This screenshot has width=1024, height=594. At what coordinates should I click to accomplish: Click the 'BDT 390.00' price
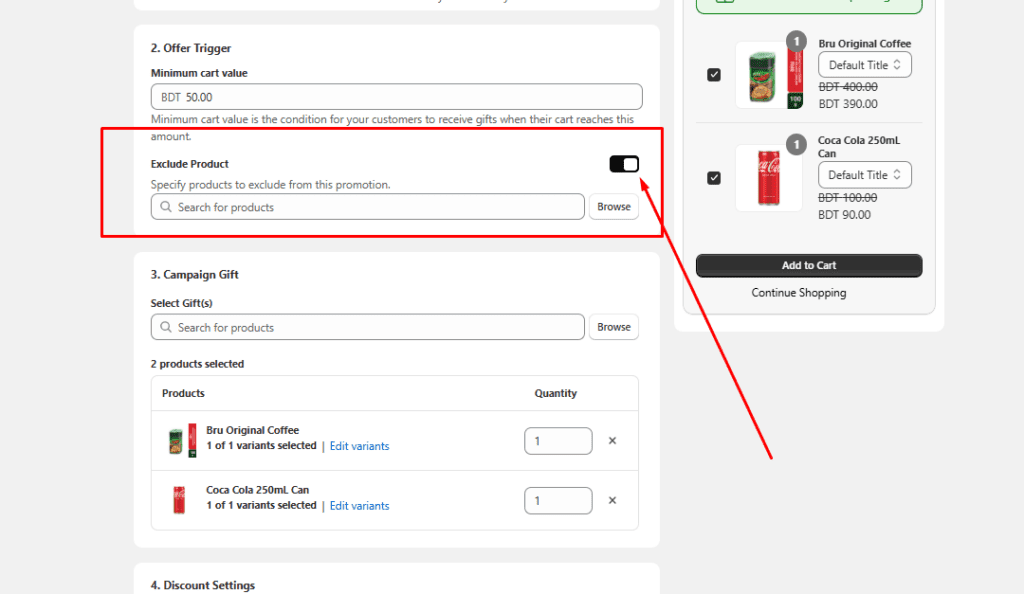pyautogui.click(x=848, y=104)
